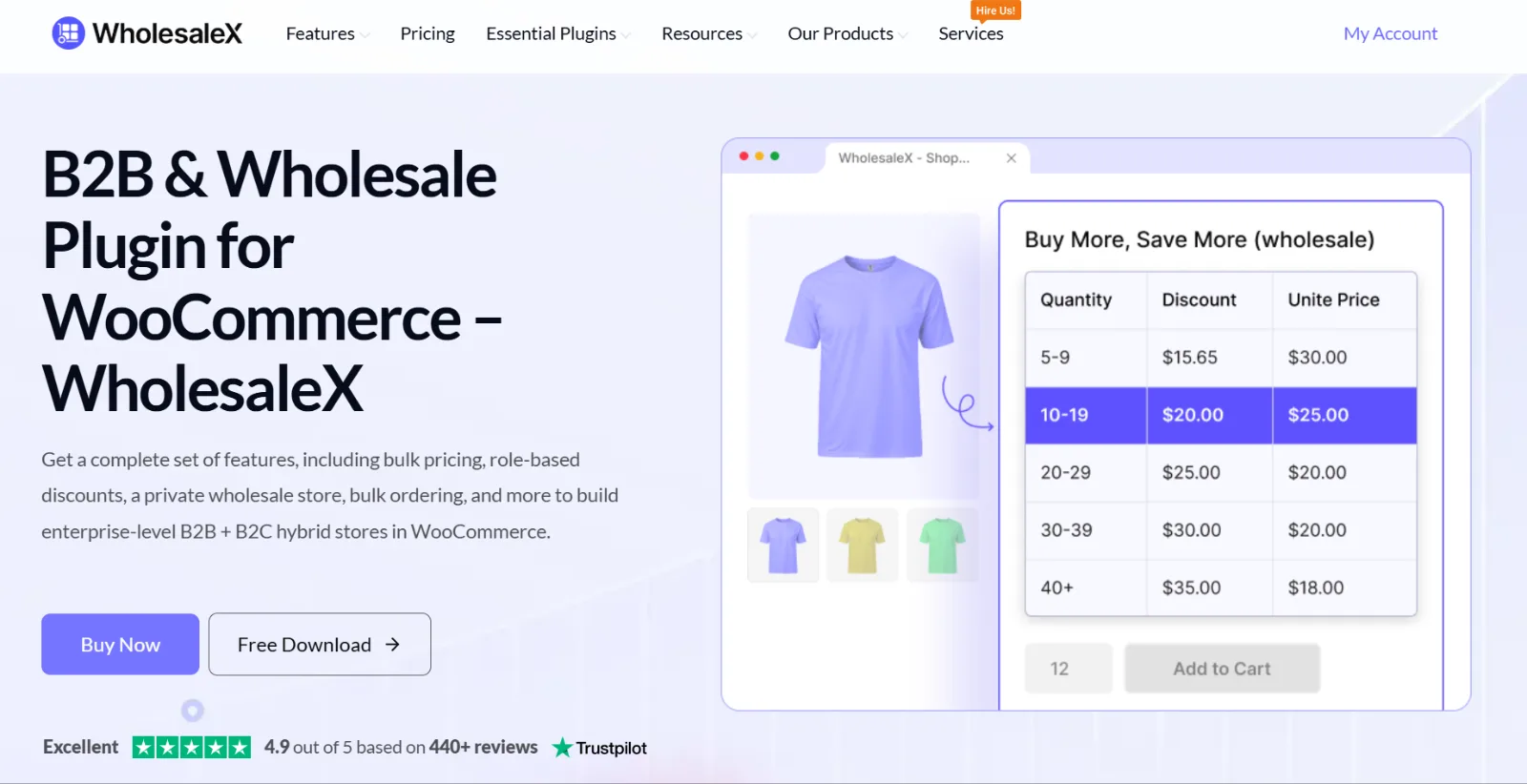
Task: Select the yellow t-shirt thumbnail
Action: [x=863, y=545]
